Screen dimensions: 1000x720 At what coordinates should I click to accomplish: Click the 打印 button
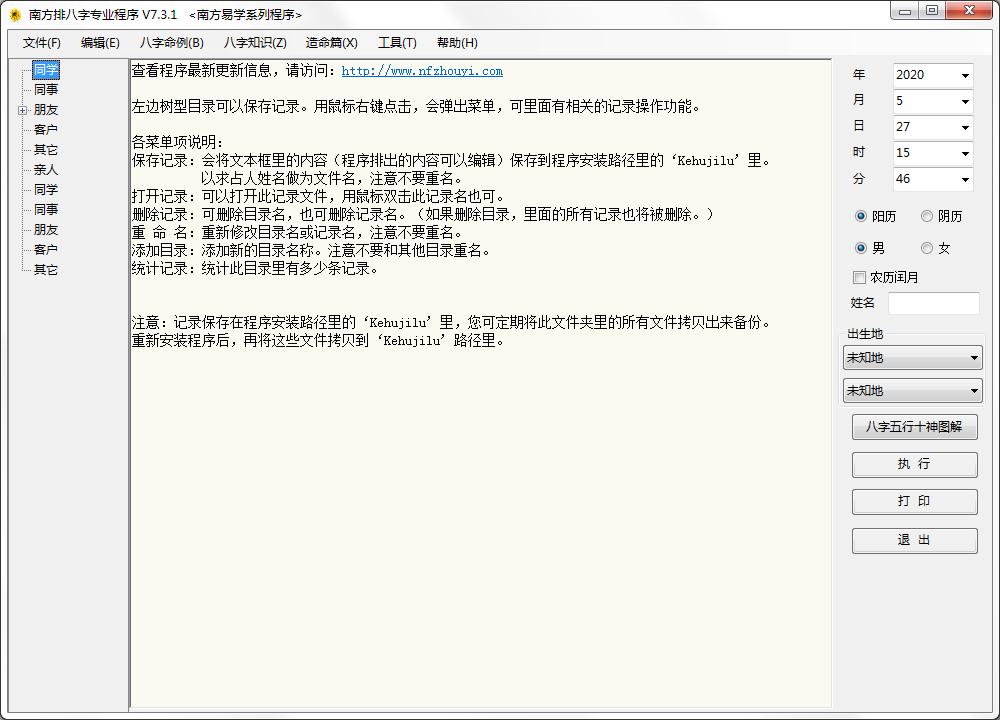[914, 502]
